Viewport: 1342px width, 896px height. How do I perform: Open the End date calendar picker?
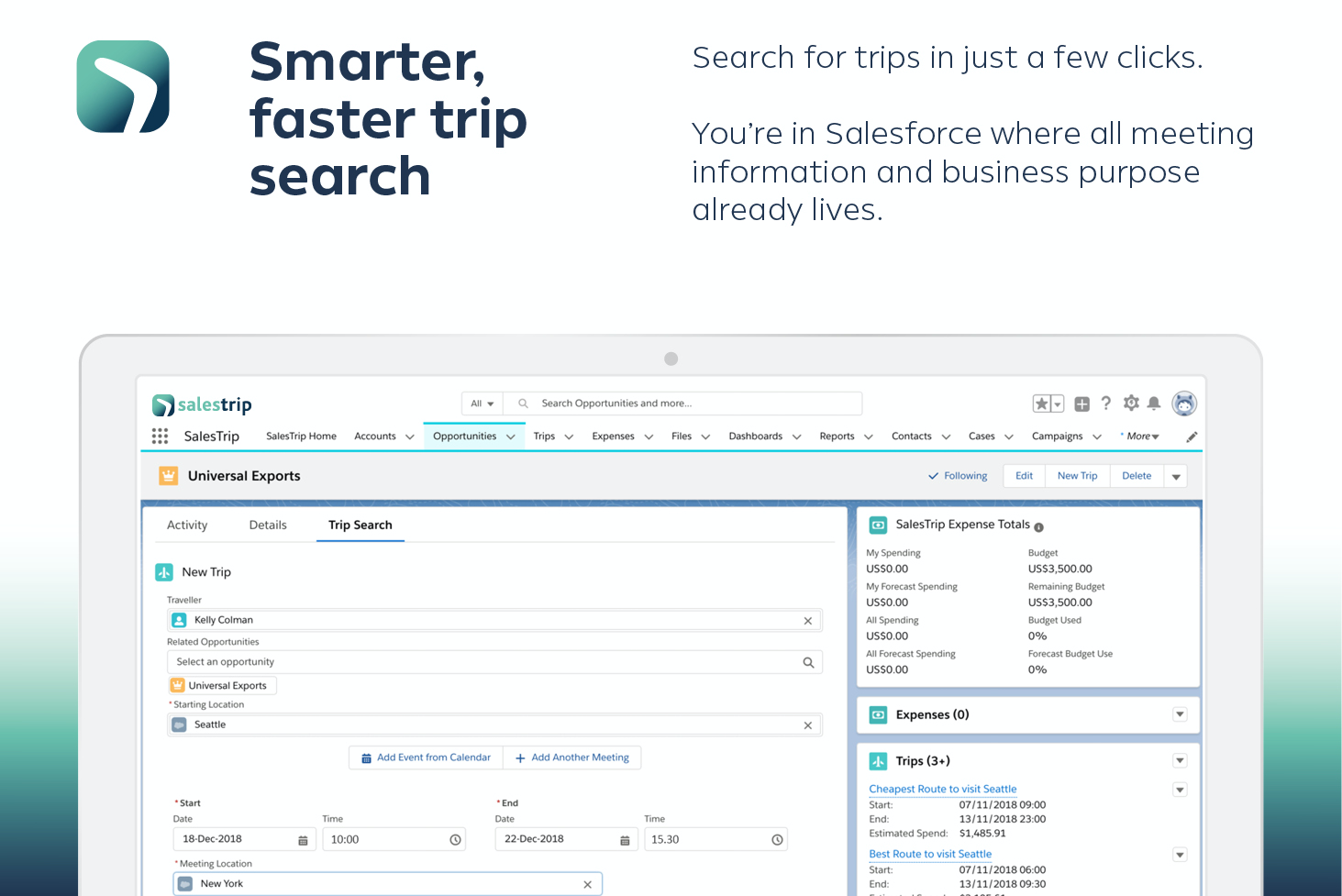pos(625,840)
